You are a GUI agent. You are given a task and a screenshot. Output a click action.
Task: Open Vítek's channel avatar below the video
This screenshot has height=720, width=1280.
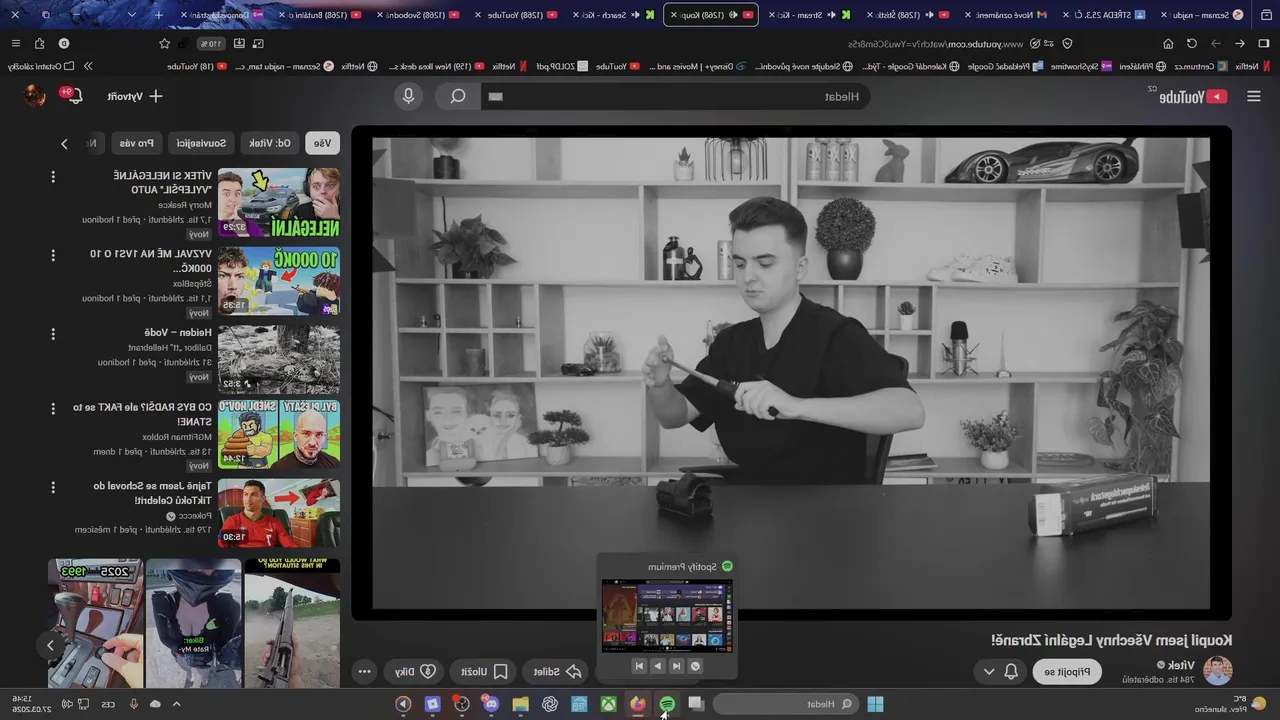coord(1217,670)
